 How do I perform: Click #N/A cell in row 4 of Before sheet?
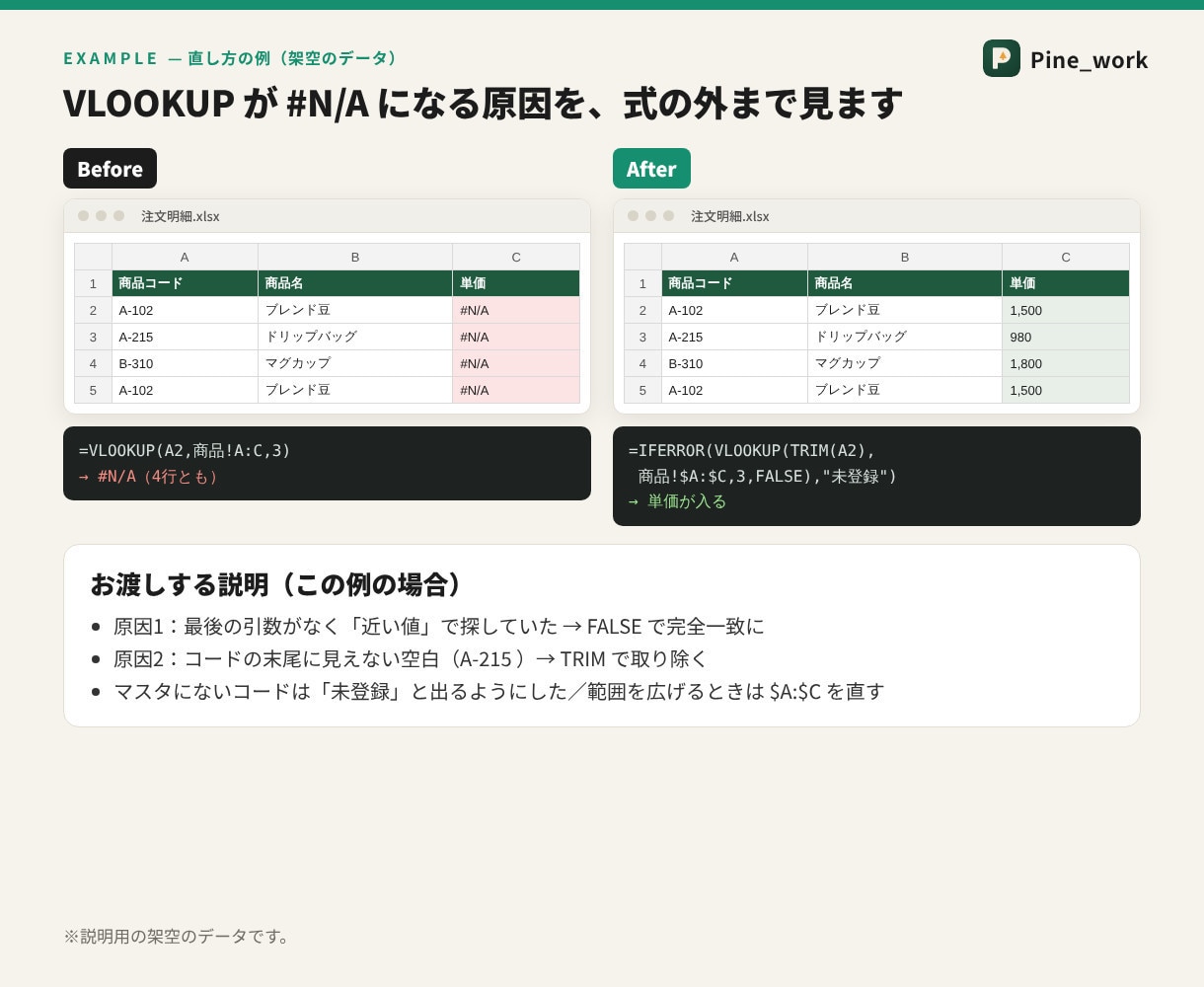pos(516,363)
